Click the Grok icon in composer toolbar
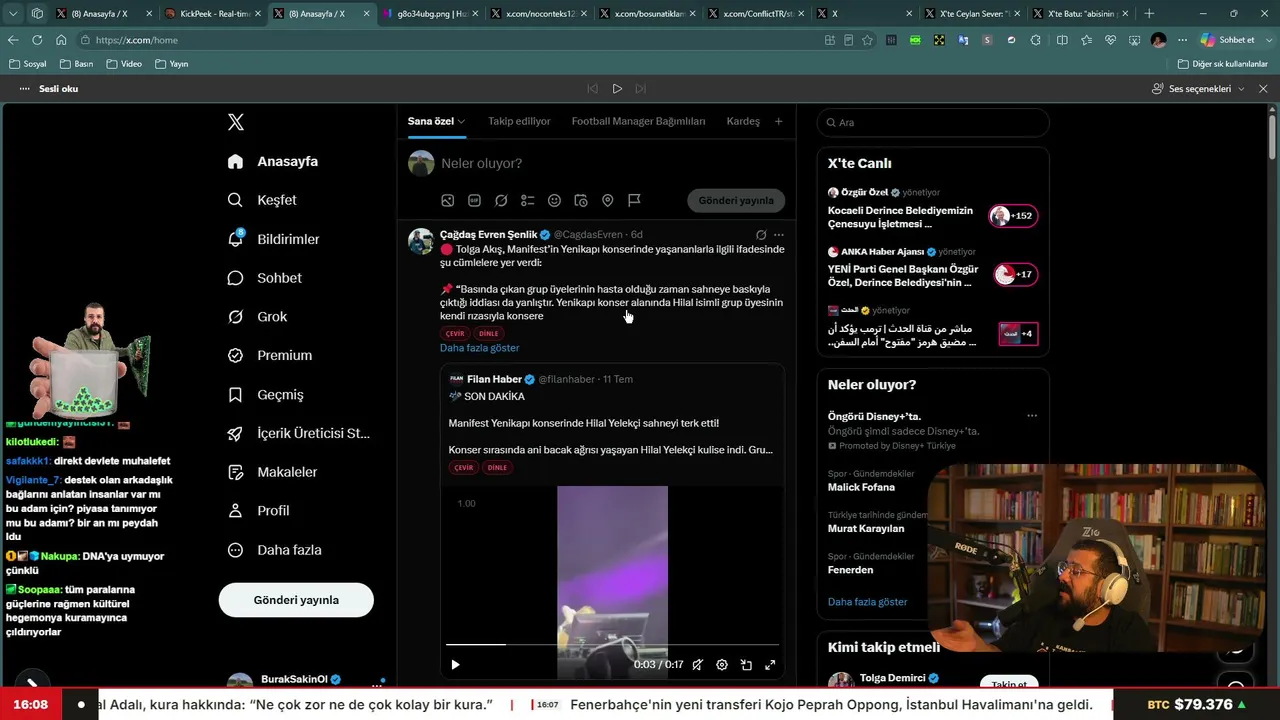The image size is (1280, 720). point(501,200)
